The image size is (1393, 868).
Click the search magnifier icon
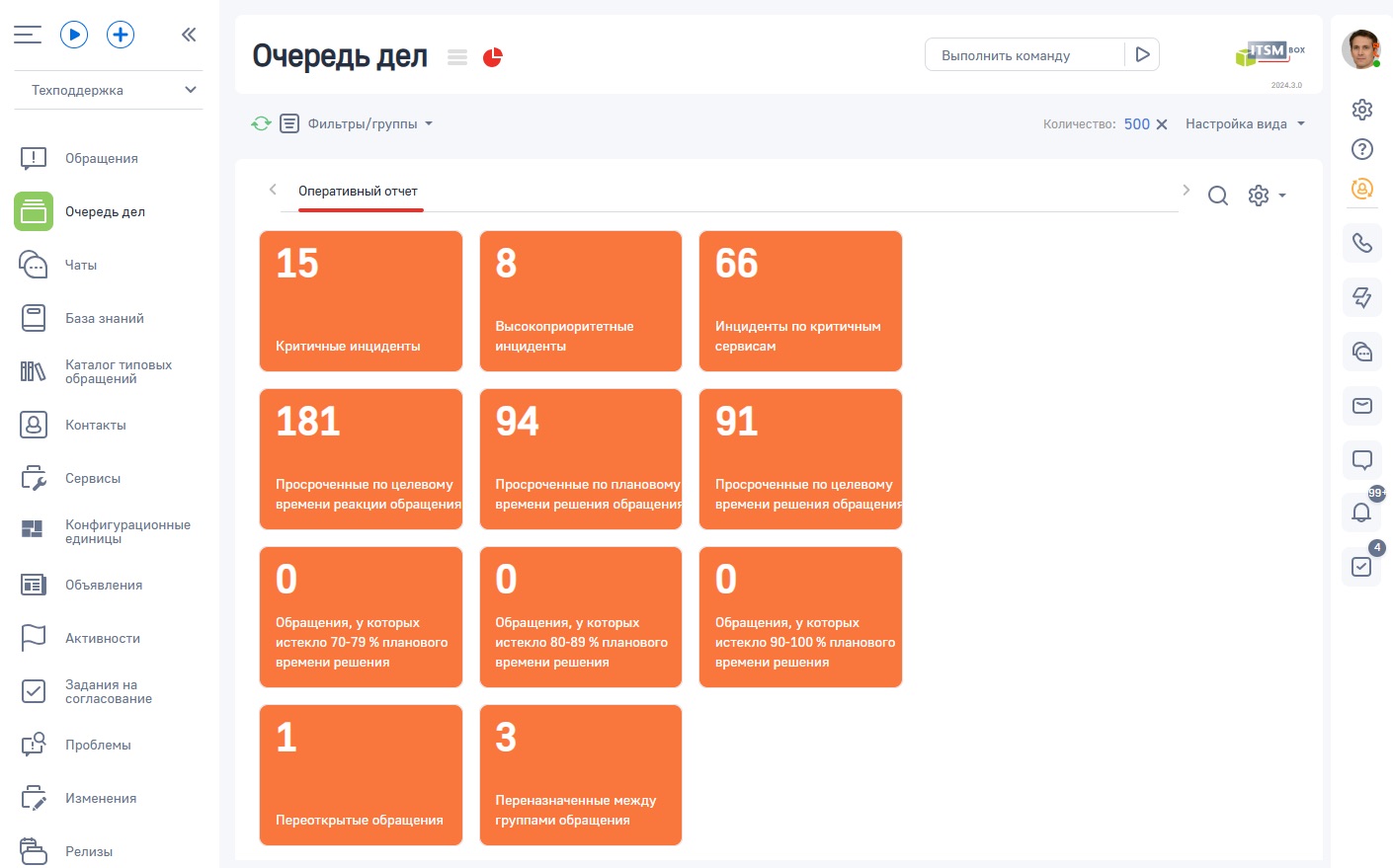[1218, 196]
